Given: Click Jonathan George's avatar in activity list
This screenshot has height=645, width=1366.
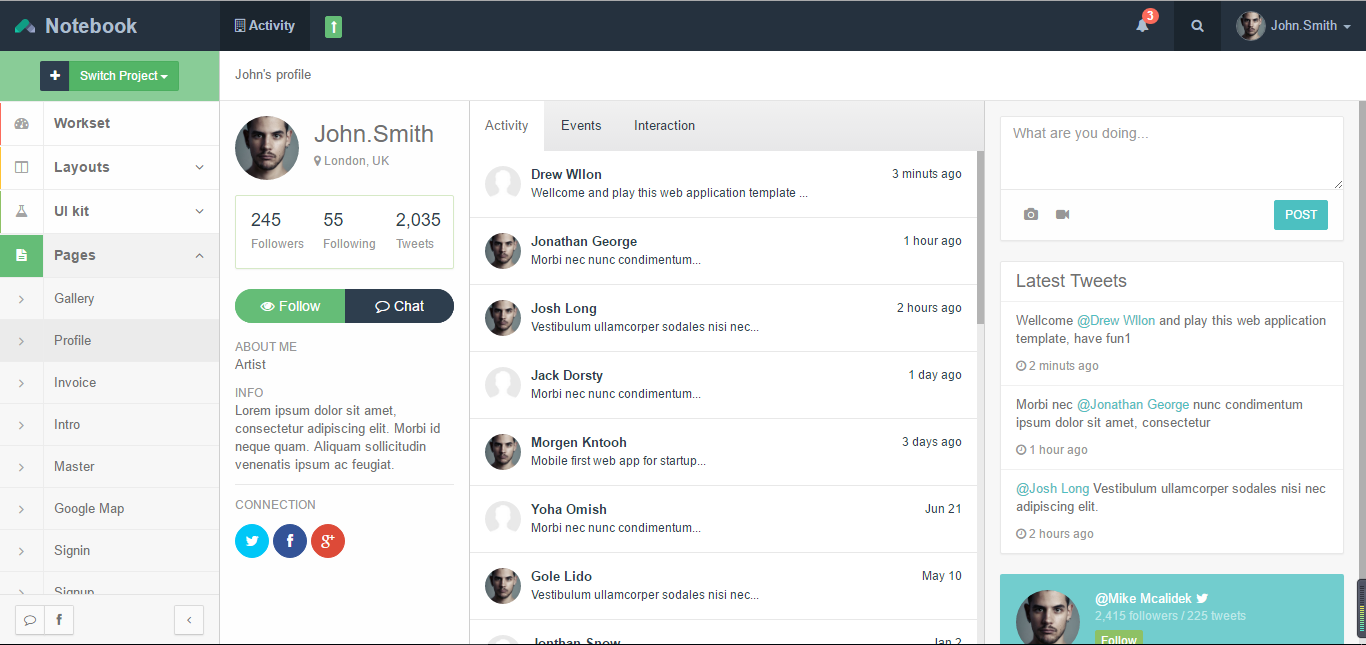Looking at the screenshot, I should click(503, 251).
